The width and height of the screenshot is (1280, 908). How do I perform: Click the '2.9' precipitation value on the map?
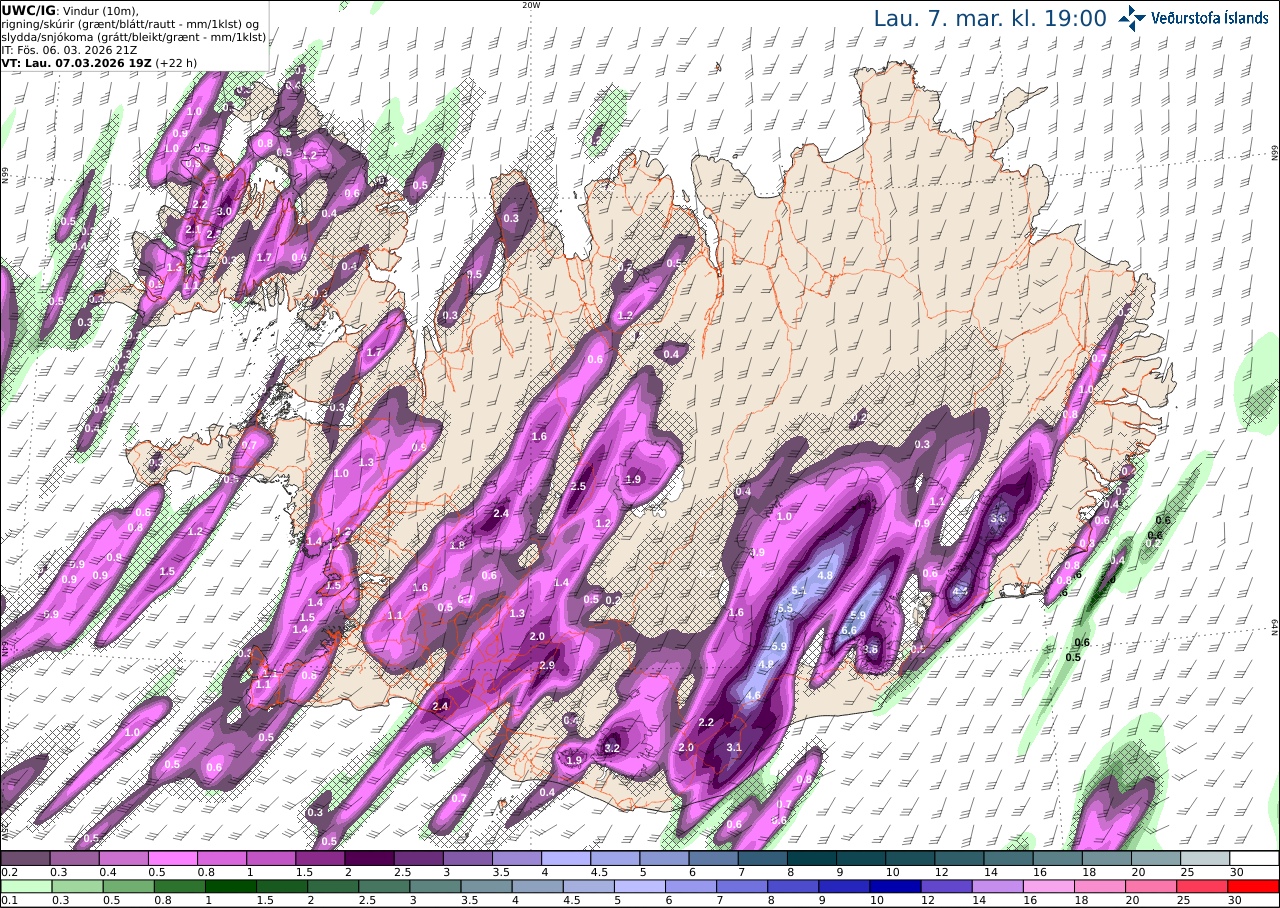[547, 665]
